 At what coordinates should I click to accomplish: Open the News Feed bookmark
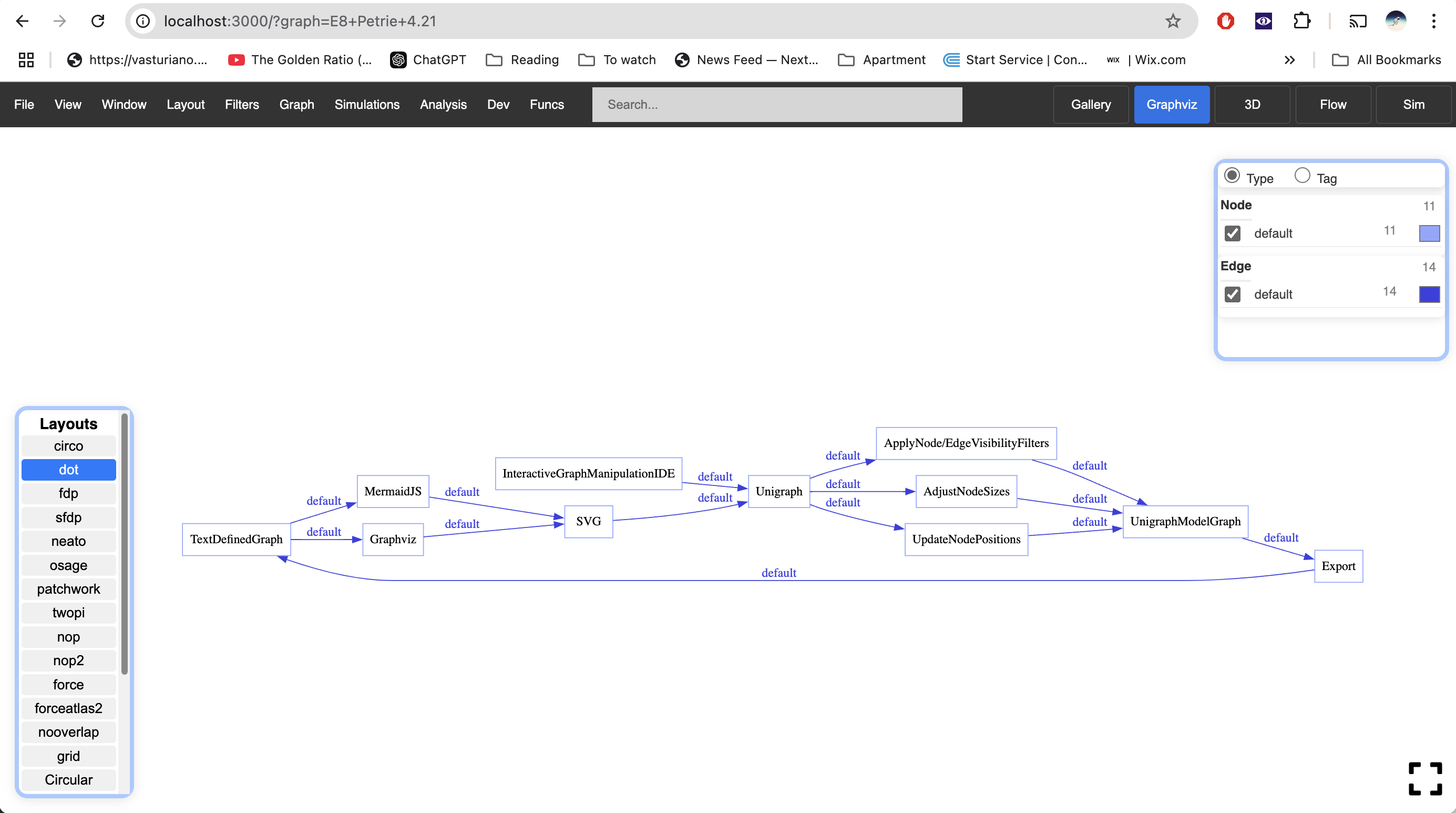746,60
